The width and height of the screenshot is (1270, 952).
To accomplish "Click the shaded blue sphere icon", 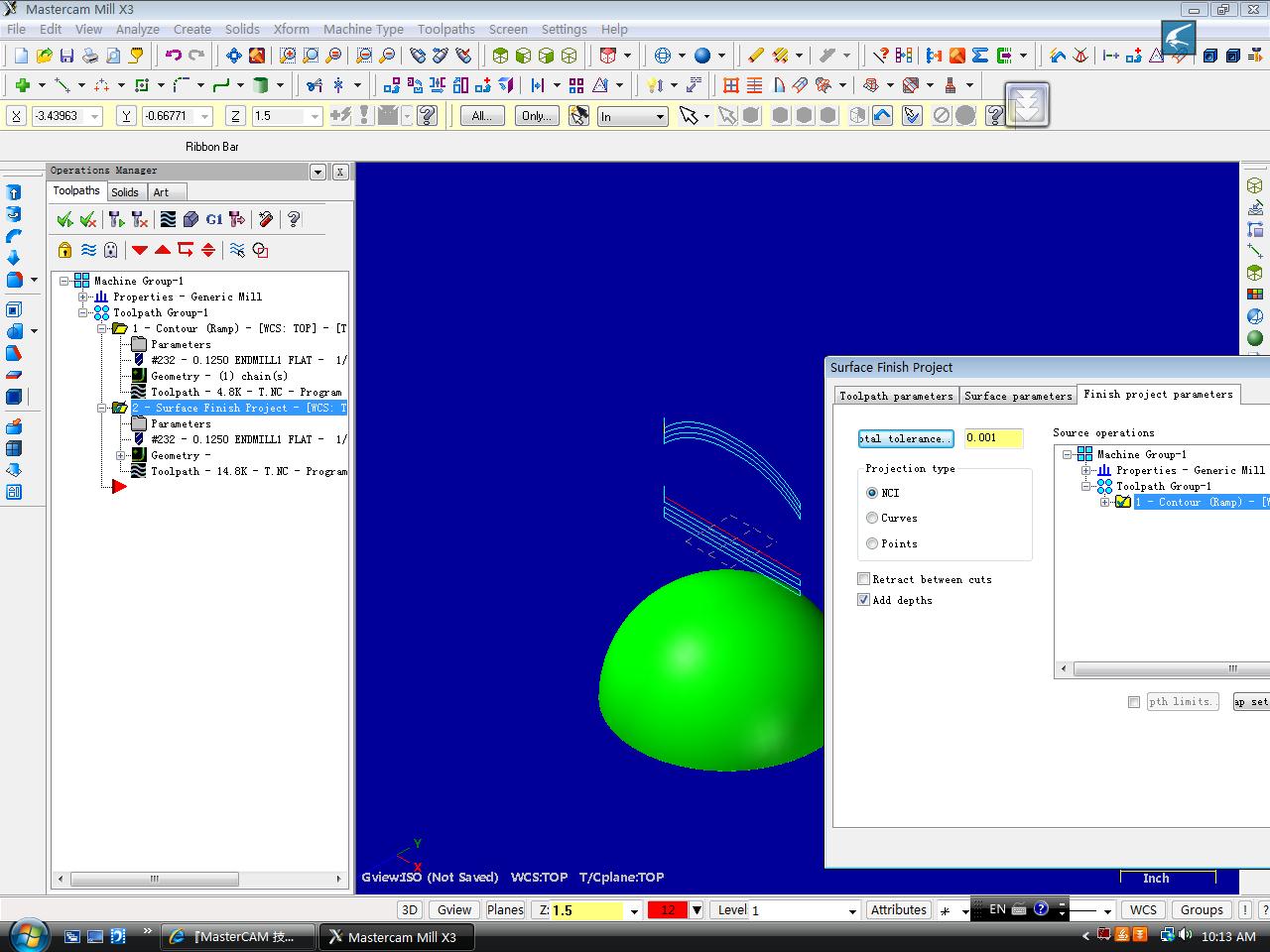I will tap(702, 56).
